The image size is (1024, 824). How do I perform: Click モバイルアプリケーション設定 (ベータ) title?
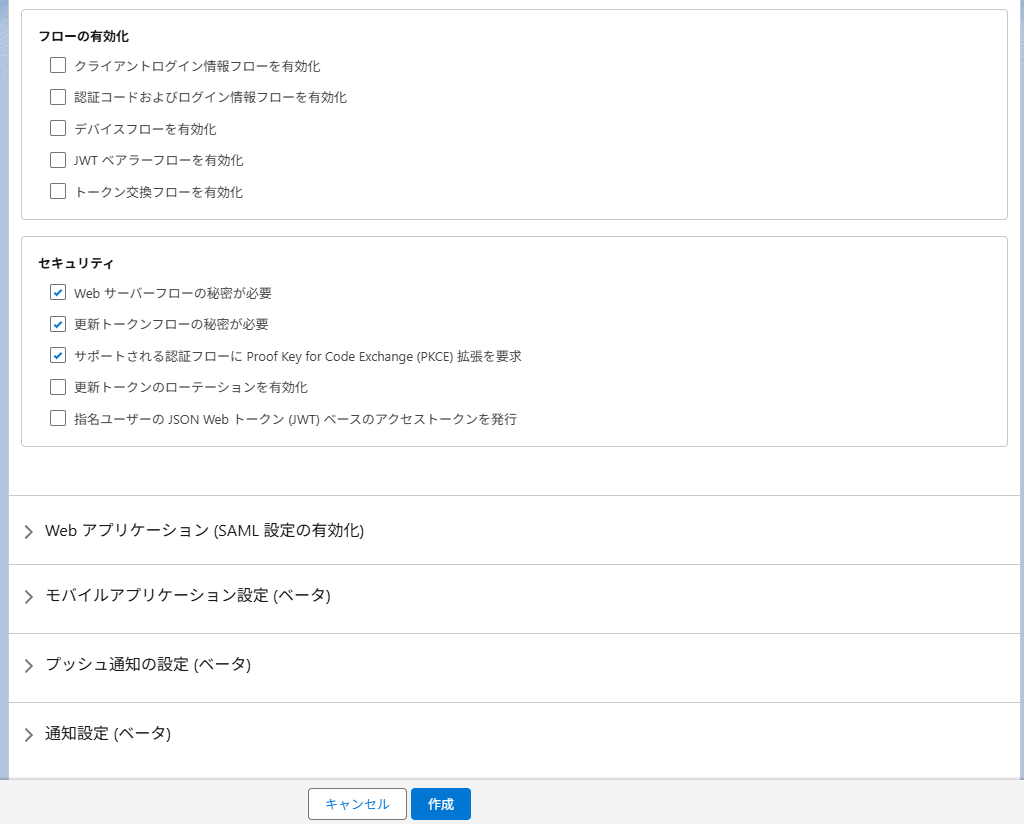pyautogui.click(x=188, y=595)
